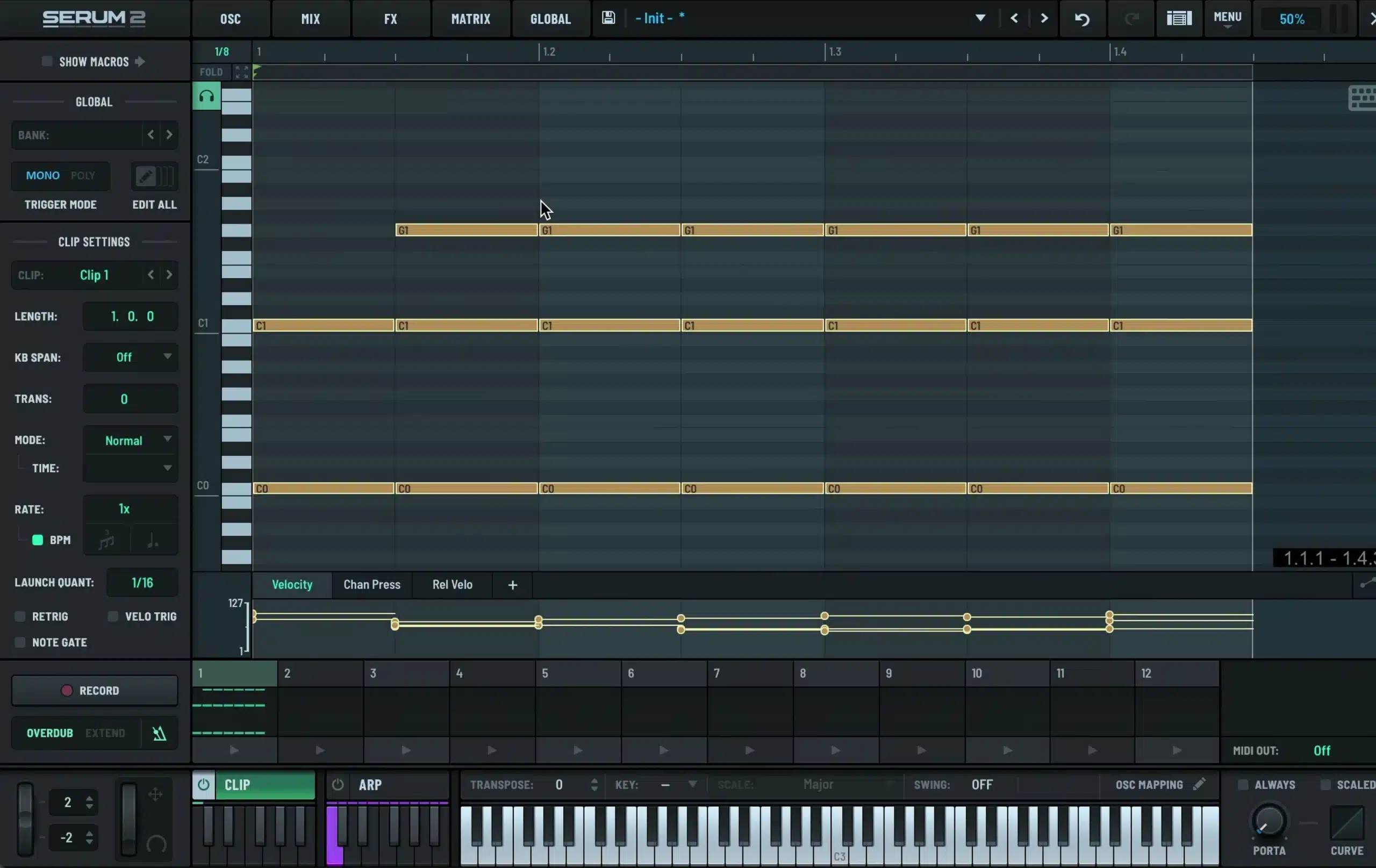The height and width of the screenshot is (868, 1376).
Task: Select the triplet rate icon
Action: [x=107, y=540]
